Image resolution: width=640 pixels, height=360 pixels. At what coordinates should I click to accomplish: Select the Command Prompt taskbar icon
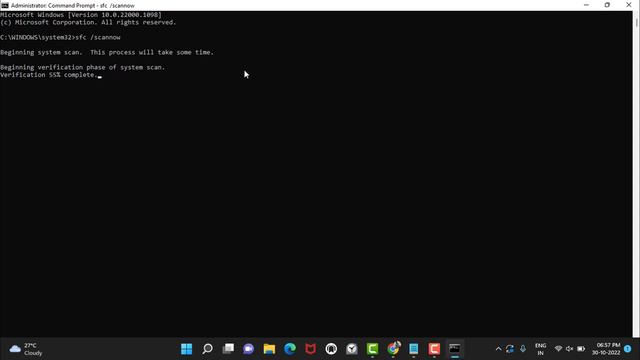click(x=455, y=349)
